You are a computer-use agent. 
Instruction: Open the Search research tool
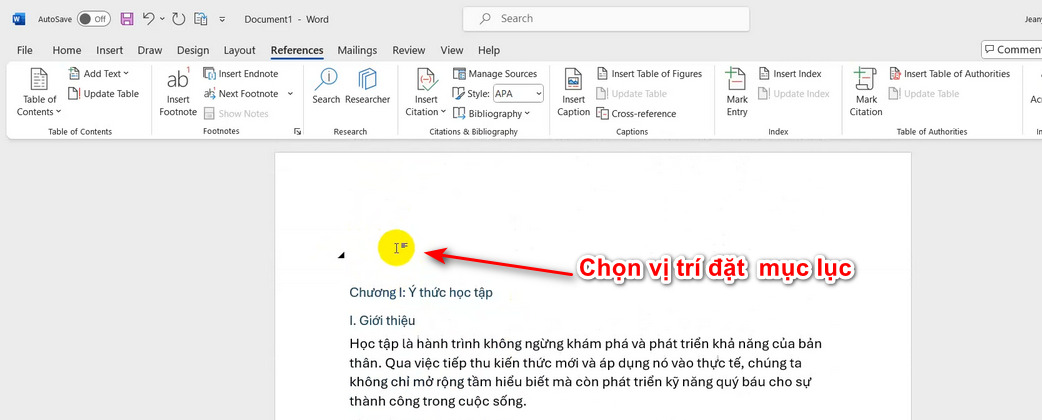pos(326,86)
